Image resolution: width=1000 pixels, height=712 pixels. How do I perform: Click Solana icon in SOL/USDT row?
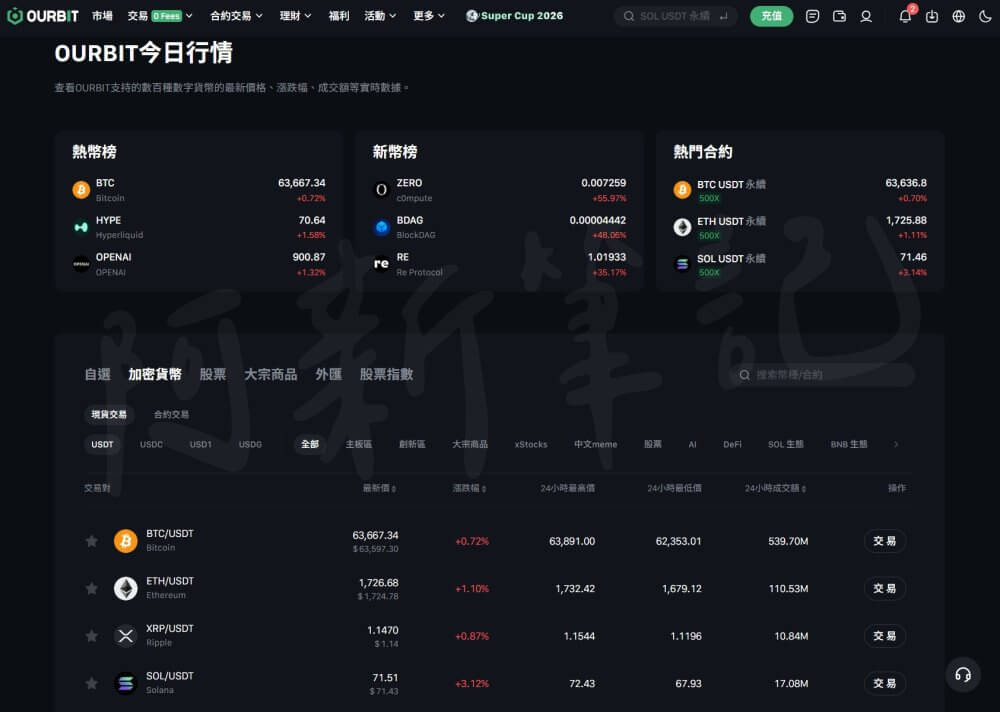pyautogui.click(x=126, y=683)
